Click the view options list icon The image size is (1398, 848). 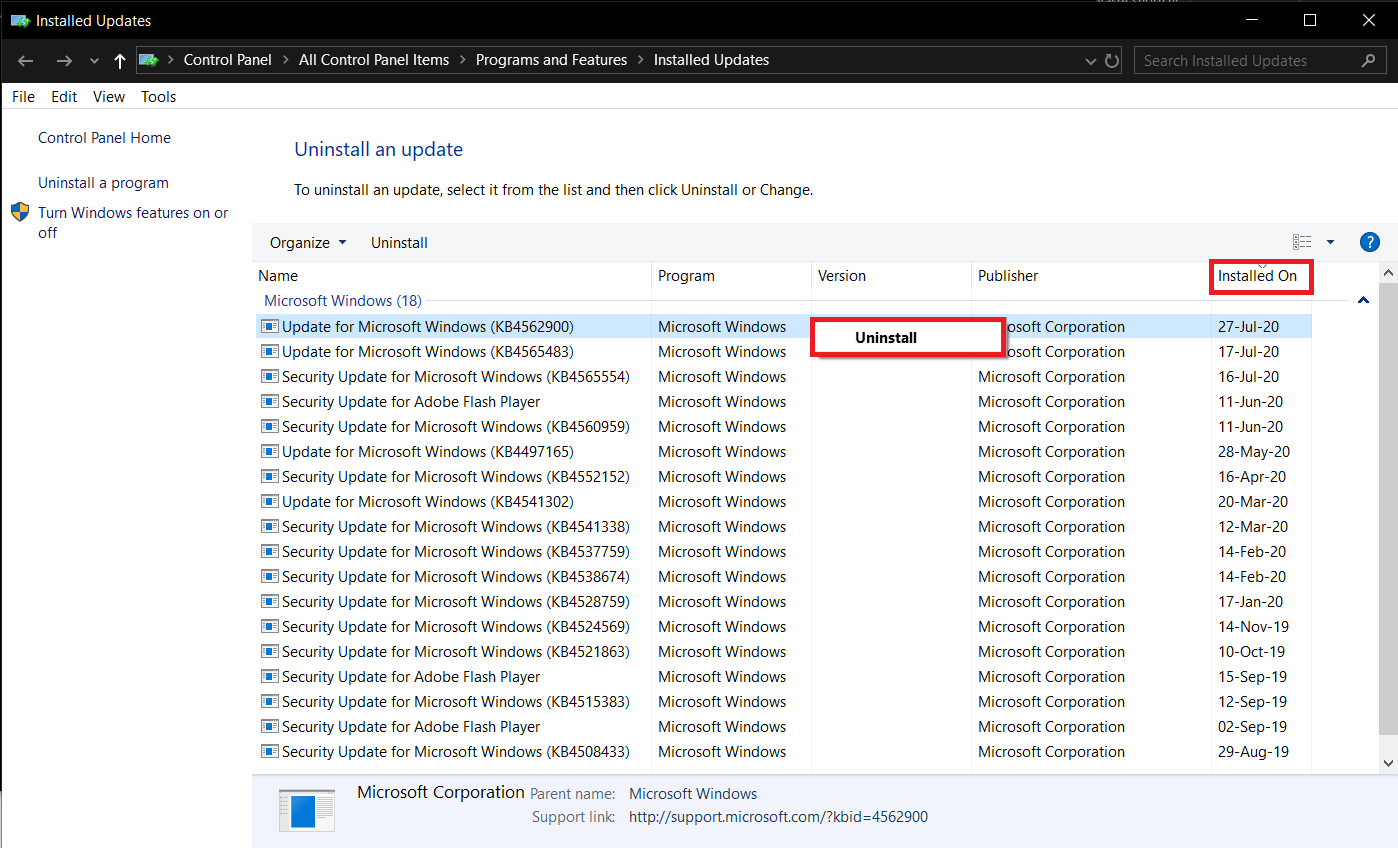point(1302,242)
